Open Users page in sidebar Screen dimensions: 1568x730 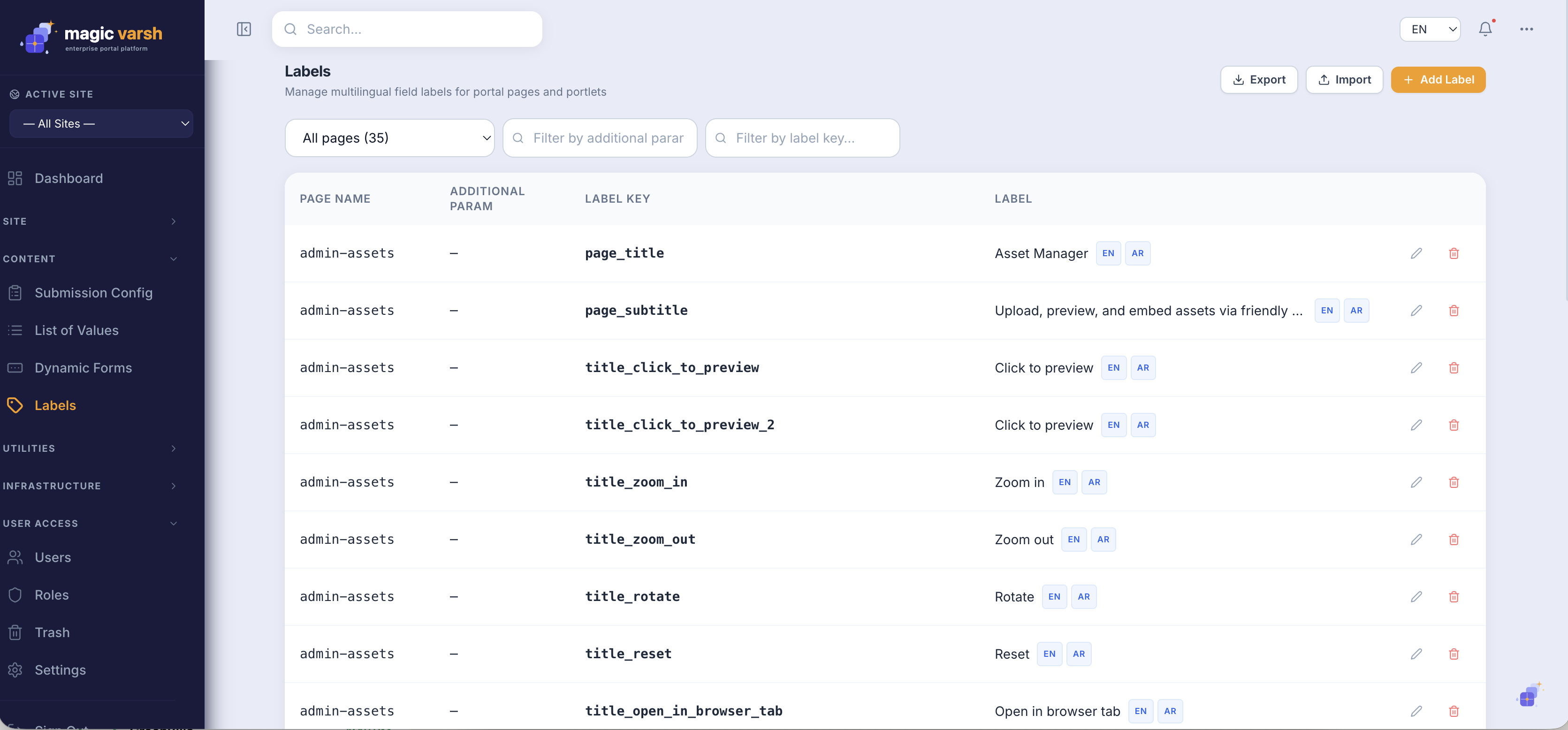pyautogui.click(x=53, y=558)
